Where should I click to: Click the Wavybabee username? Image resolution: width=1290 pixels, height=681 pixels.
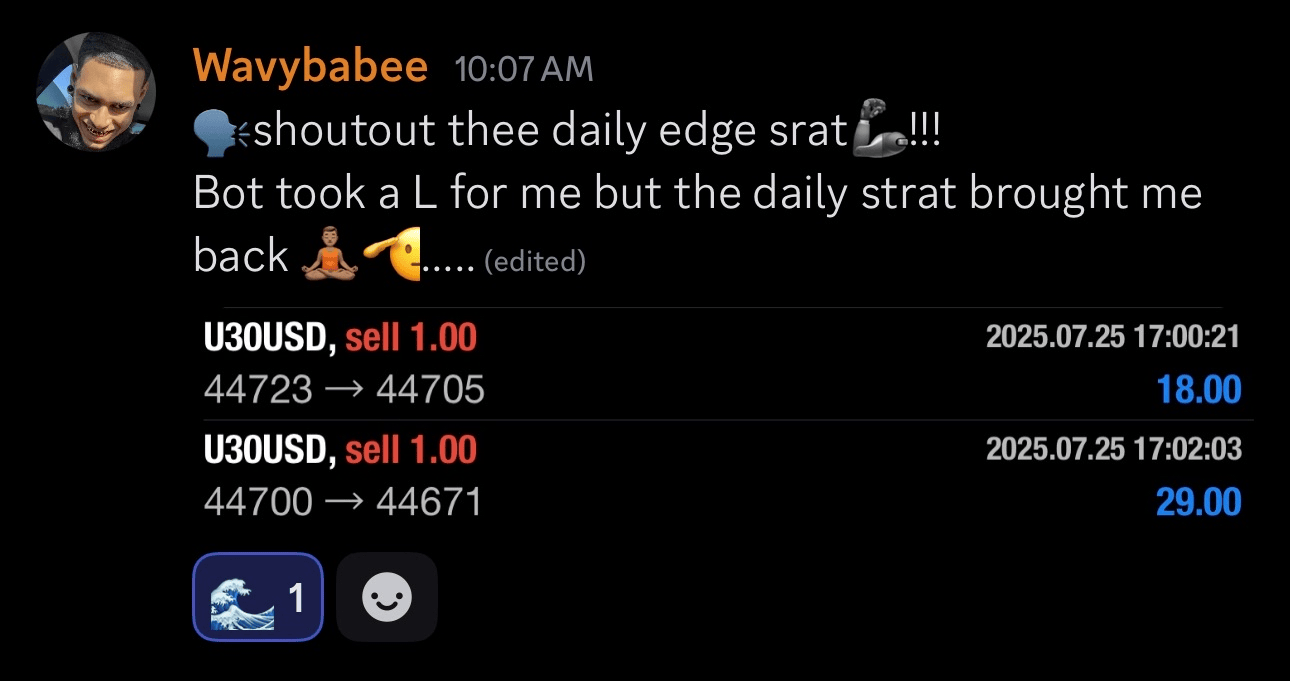(x=310, y=68)
